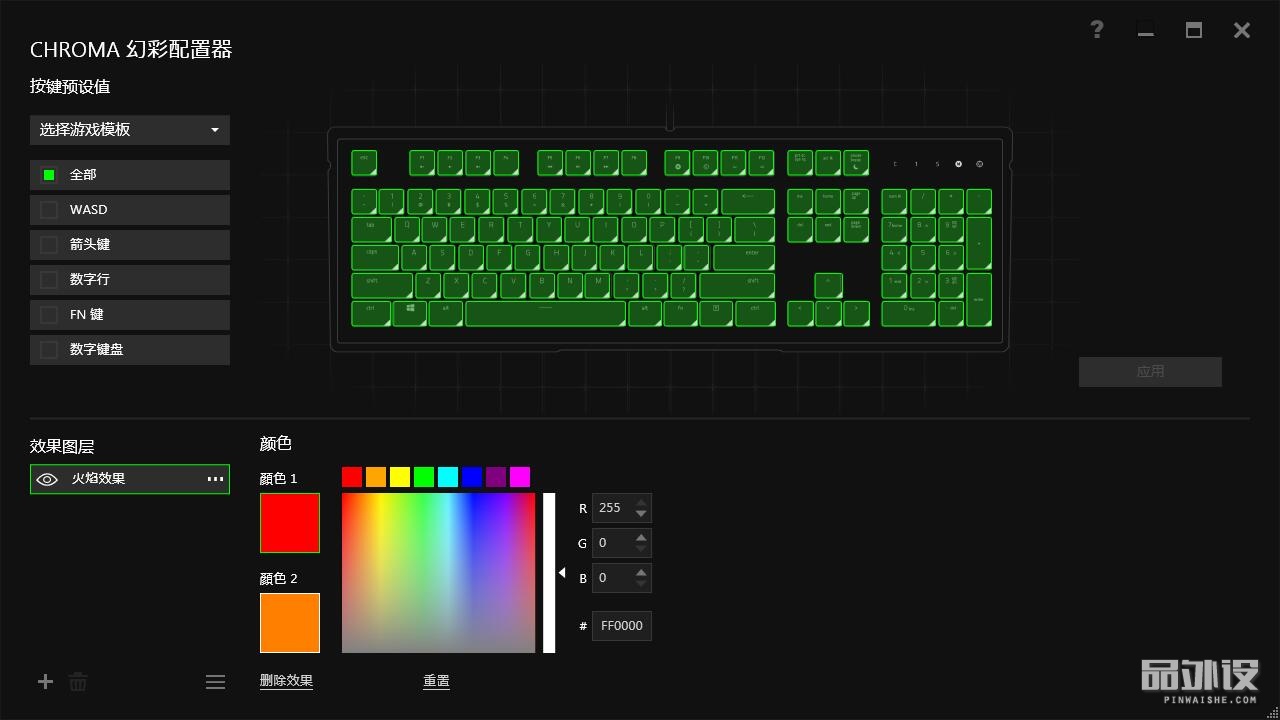Open the 选择游戏模板 dropdown
This screenshot has width=1280, height=720.
click(130, 130)
